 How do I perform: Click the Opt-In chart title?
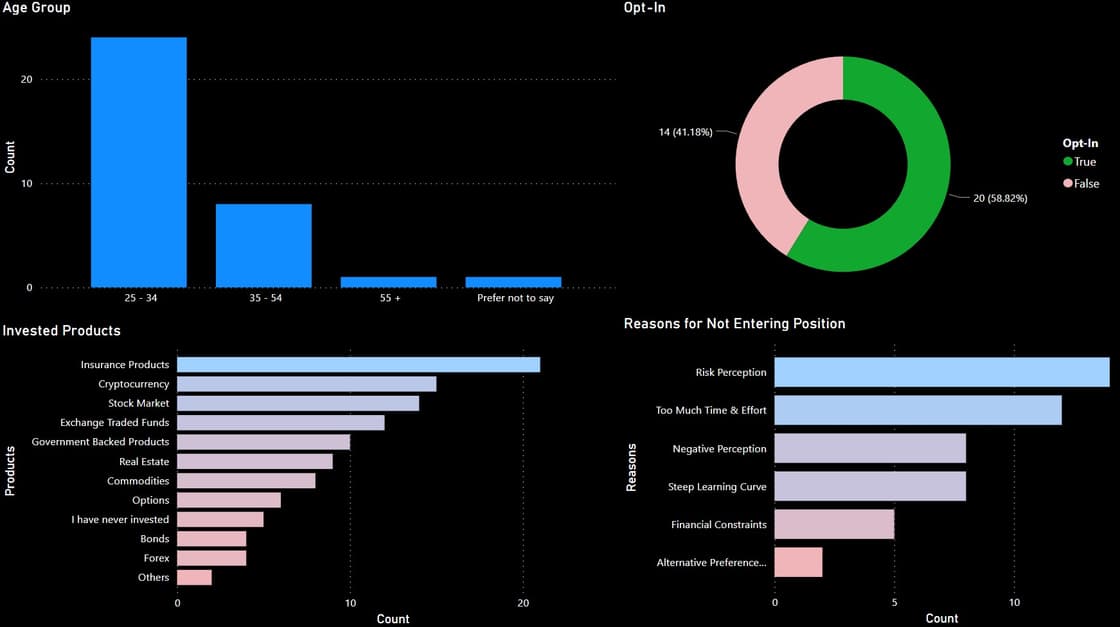tap(644, 8)
